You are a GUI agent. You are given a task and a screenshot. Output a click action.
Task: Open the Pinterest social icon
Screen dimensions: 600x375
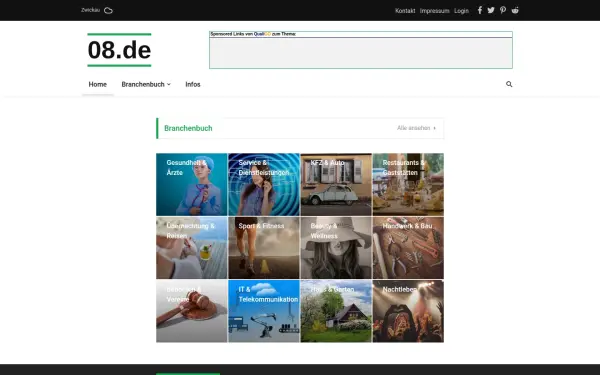click(503, 10)
